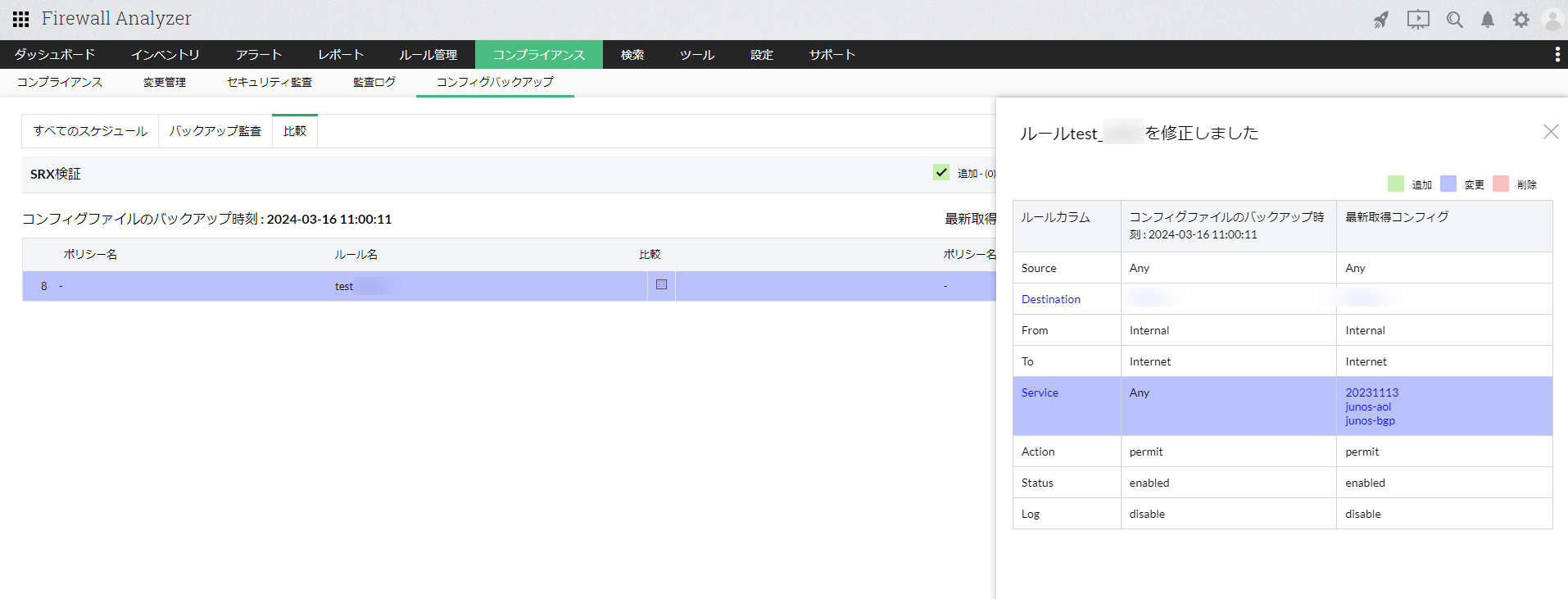Image resolution: width=1568 pixels, height=599 pixels.
Task: Close the rule modification panel
Action: tap(1550, 132)
